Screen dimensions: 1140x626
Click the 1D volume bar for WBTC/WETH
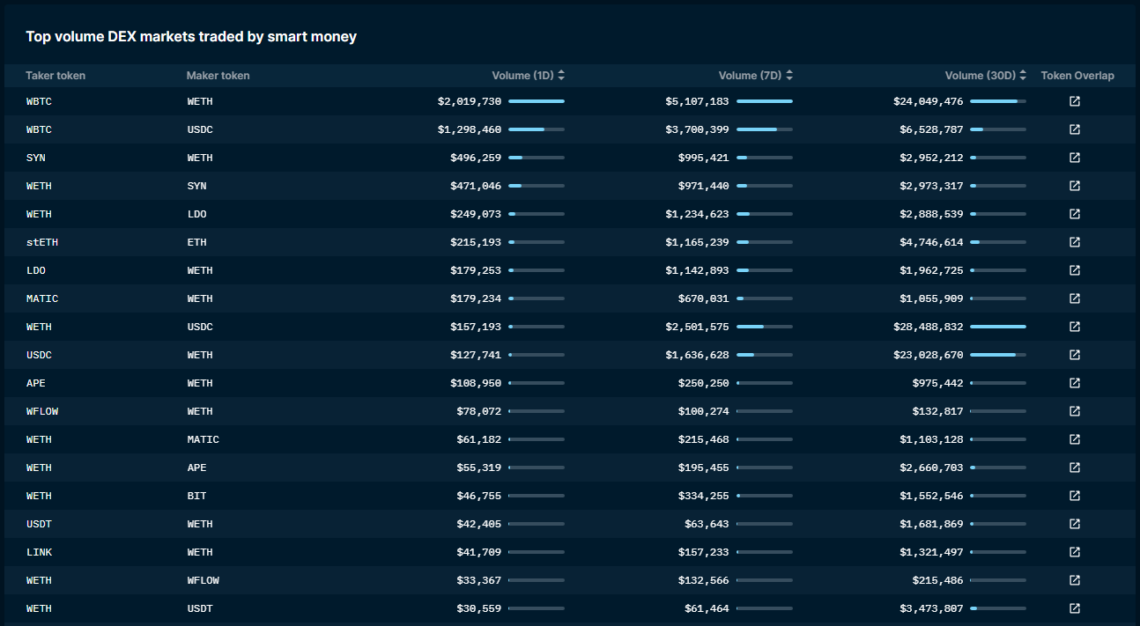point(536,101)
